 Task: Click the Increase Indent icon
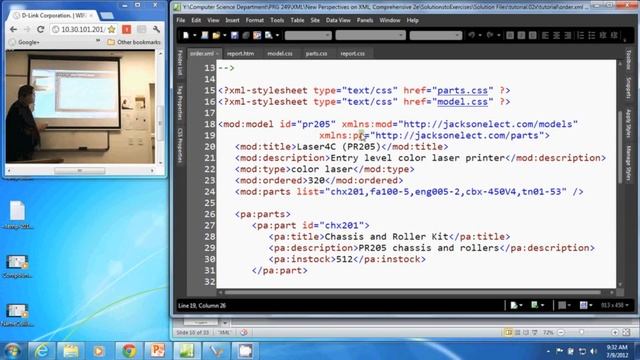click(614, 36)
